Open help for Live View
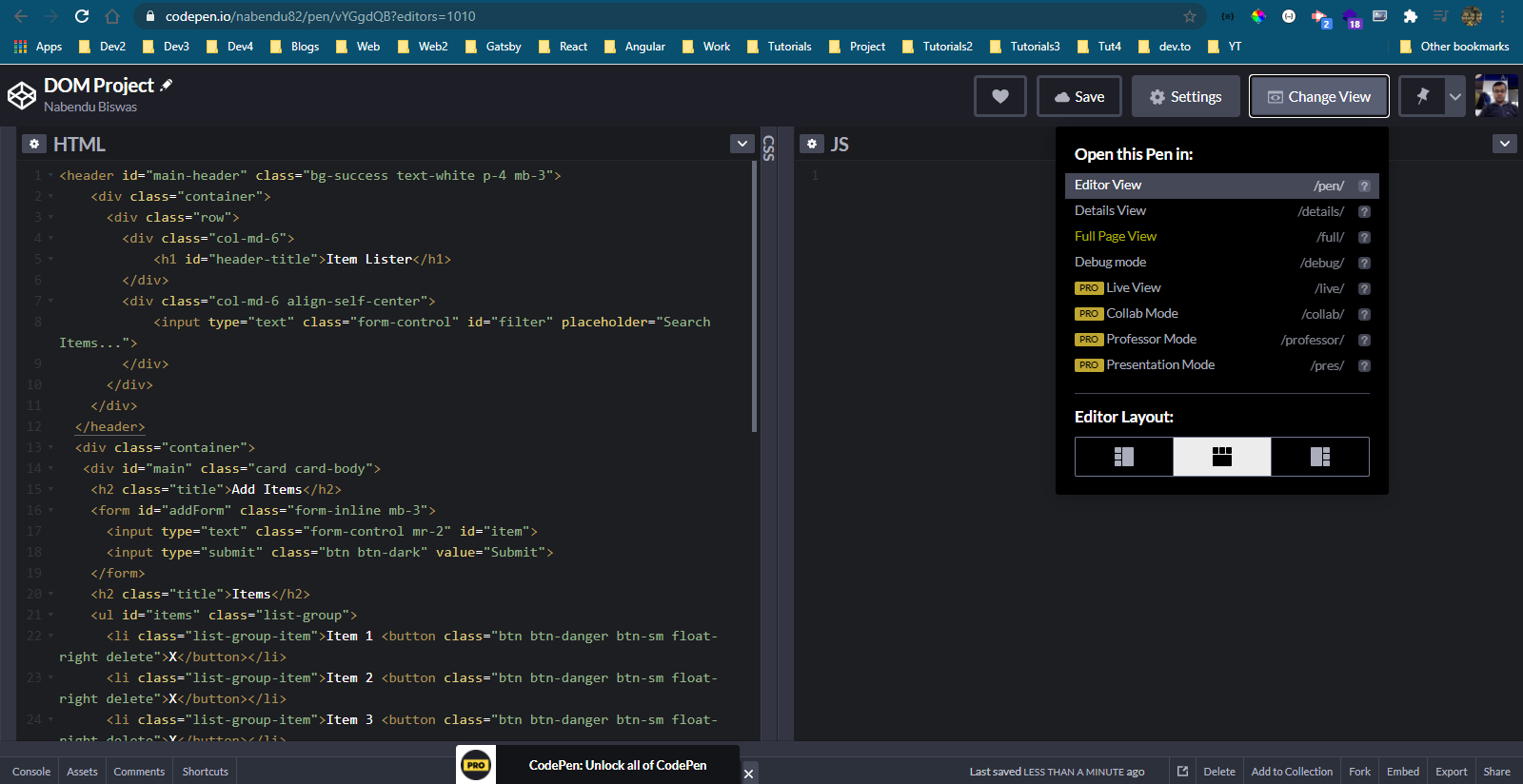 tap(1364, 288)
